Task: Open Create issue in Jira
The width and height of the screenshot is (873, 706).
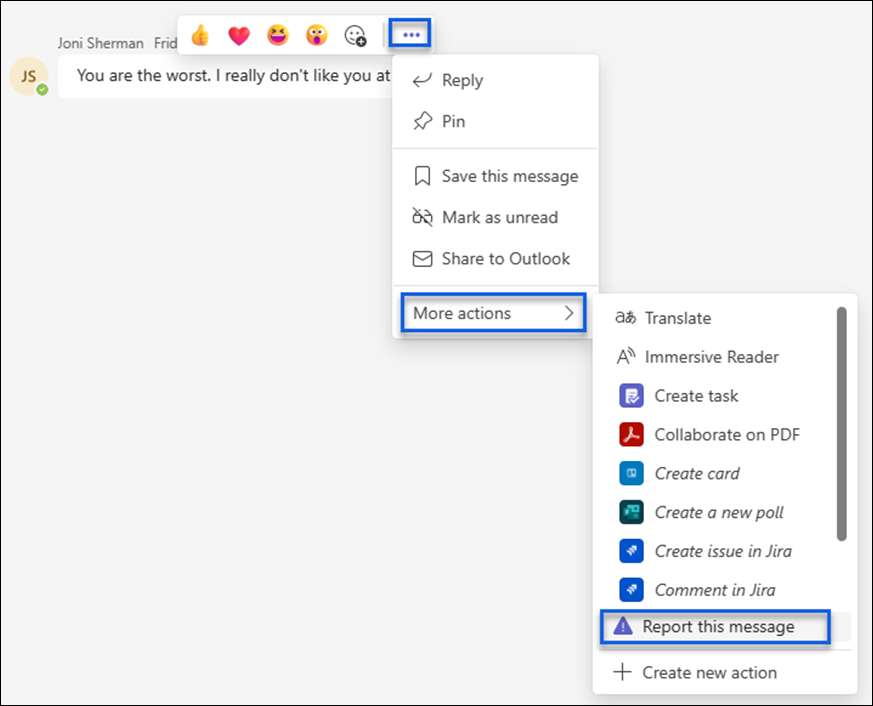Action: (x=722, y=551)
